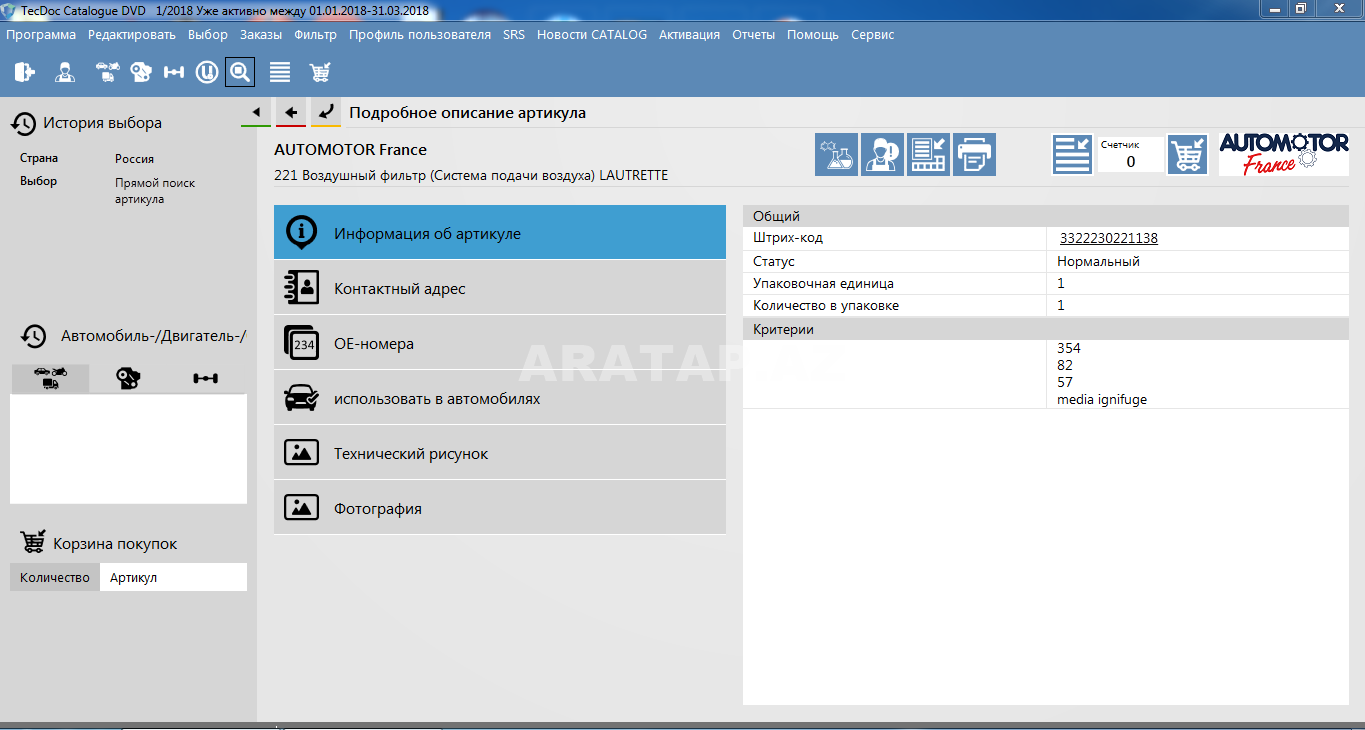Open the list lines toolbar icon
1365x730 pixels.
click(x=280, y=72)
